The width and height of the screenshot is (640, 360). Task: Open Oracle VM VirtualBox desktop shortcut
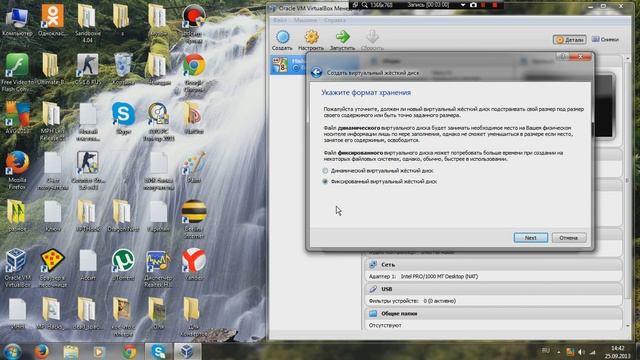(17, 268)
